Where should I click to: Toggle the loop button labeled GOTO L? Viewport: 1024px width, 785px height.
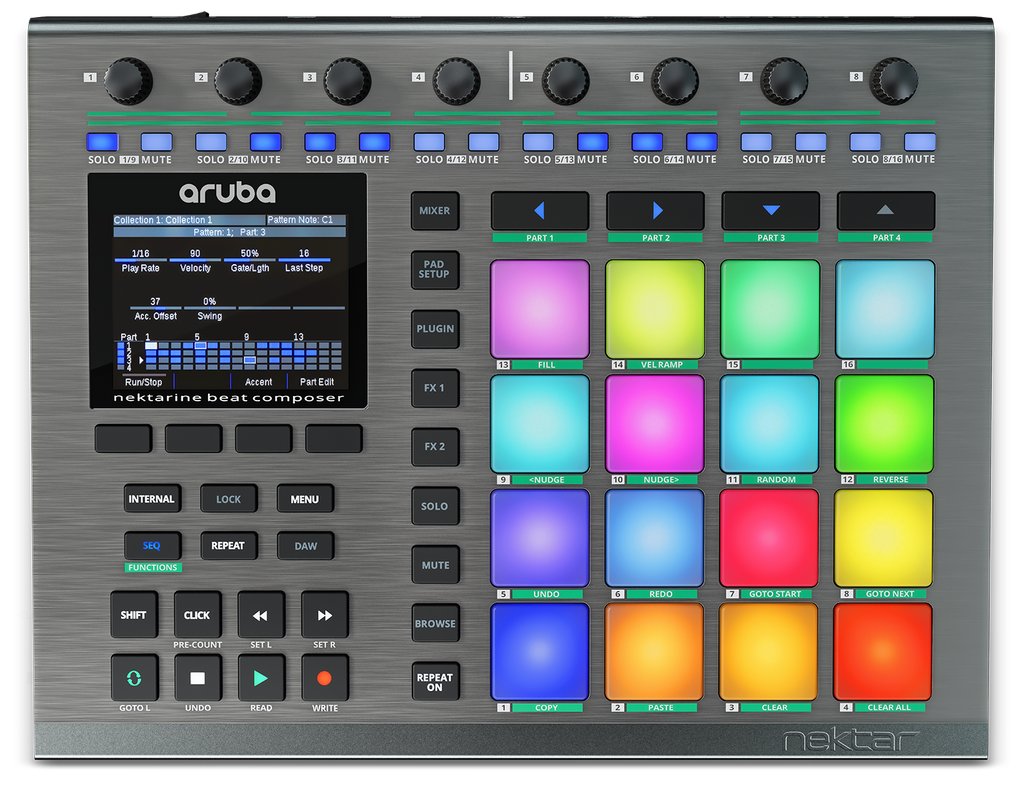point(134,678)
